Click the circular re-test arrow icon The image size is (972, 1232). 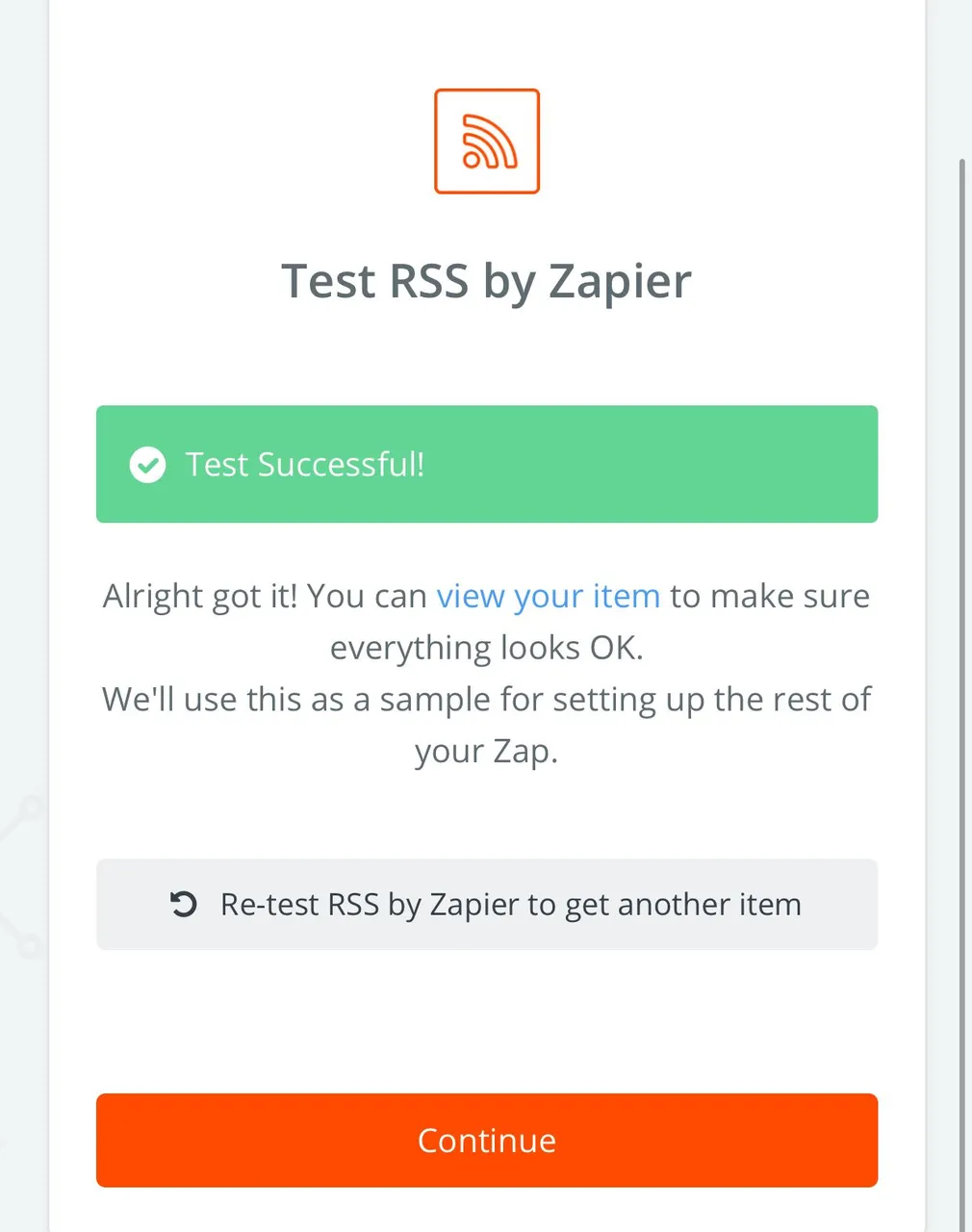(x=183, y=904)
